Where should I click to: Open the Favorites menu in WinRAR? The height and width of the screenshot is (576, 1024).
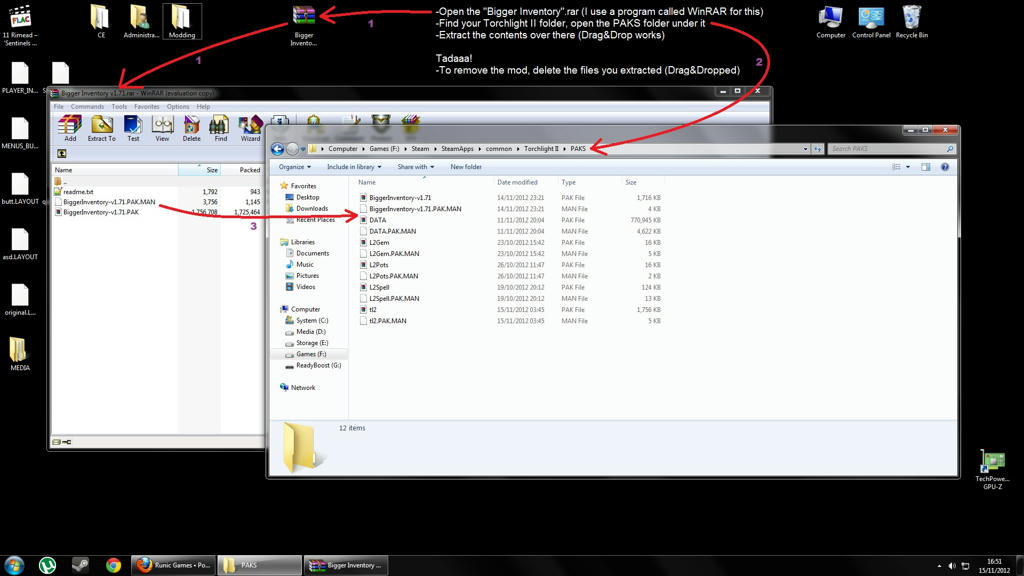click(146, 106)
